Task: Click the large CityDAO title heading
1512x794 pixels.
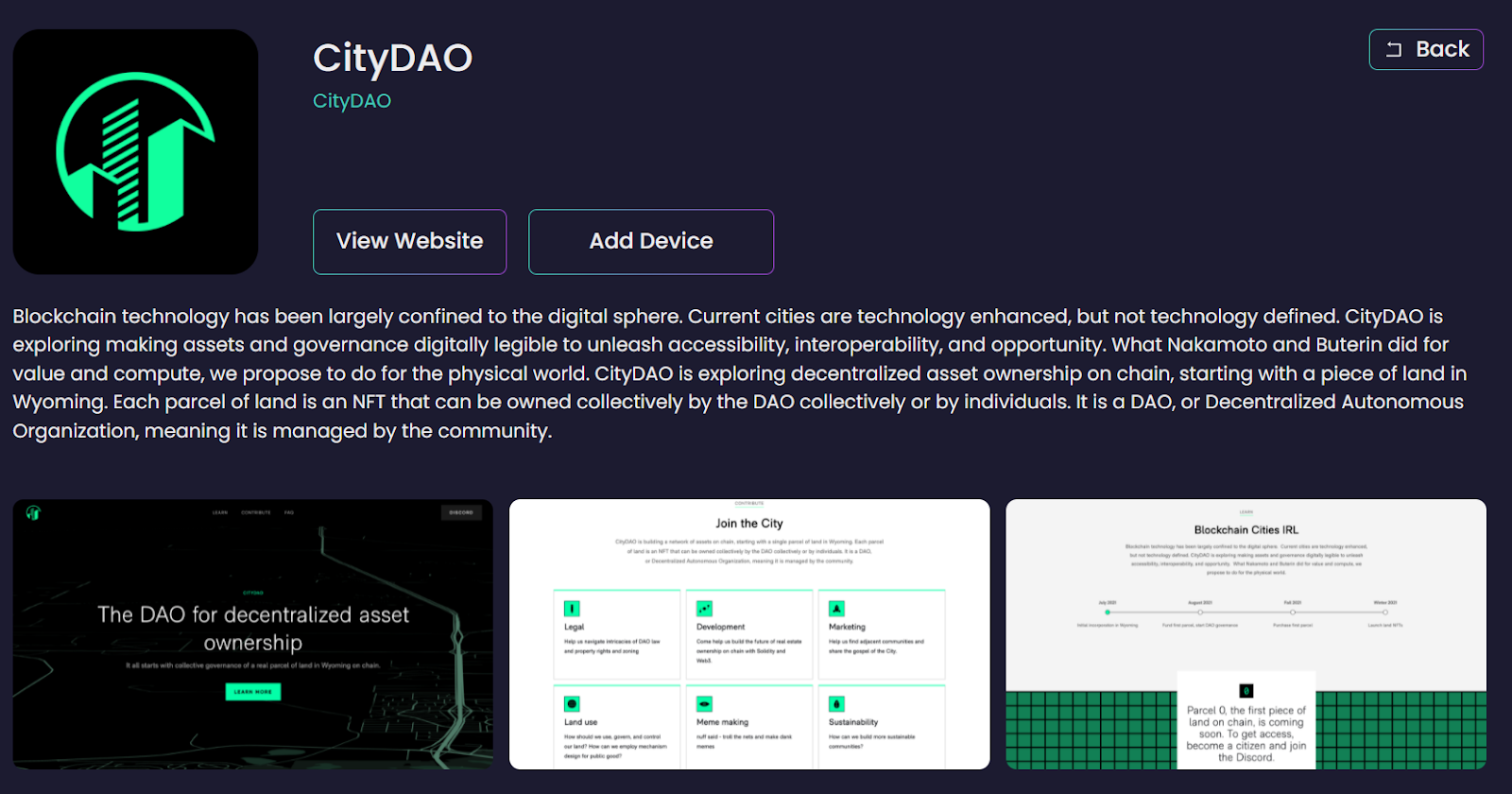Action: (392, 59)
